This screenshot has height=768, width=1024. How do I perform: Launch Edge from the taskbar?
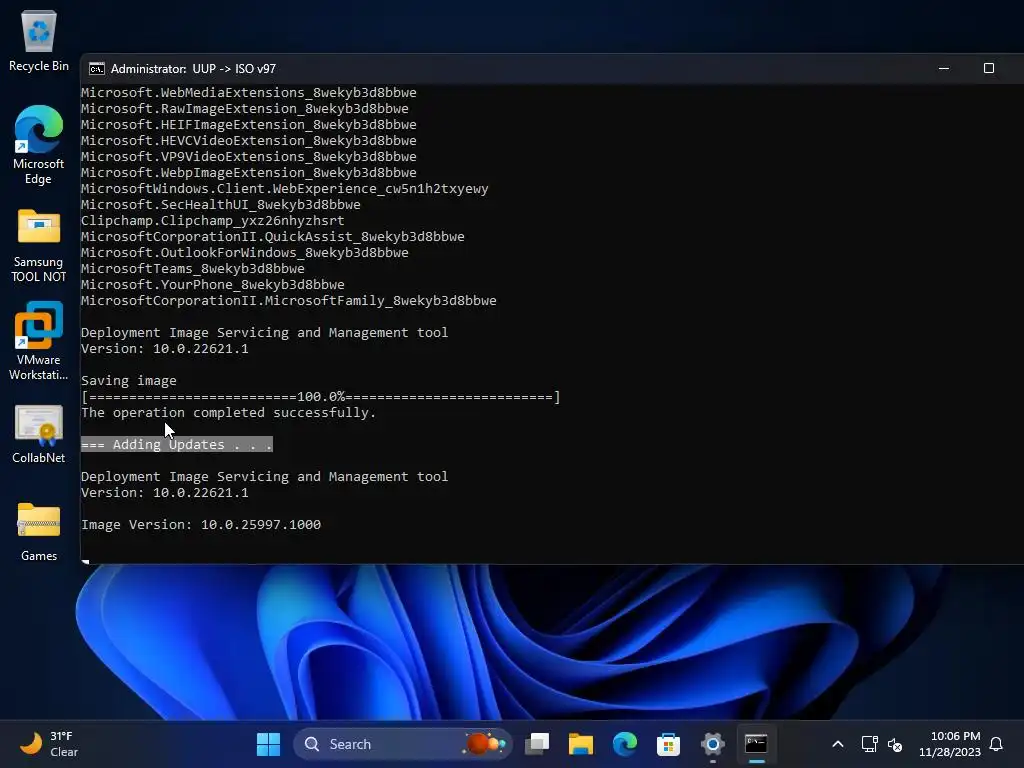[x=624, y=744]
